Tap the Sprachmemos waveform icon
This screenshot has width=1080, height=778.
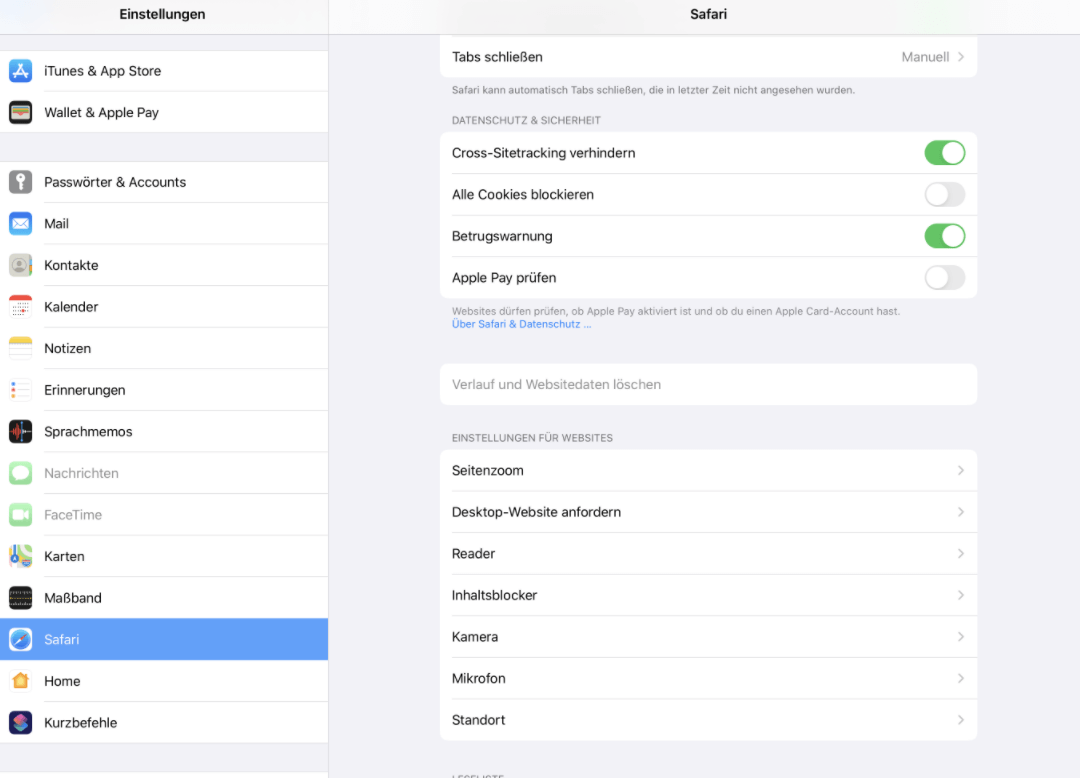point(21,432)
